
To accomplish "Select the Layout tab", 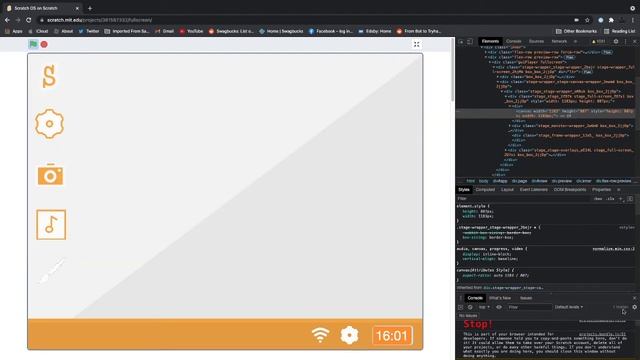I will point(507,190).
